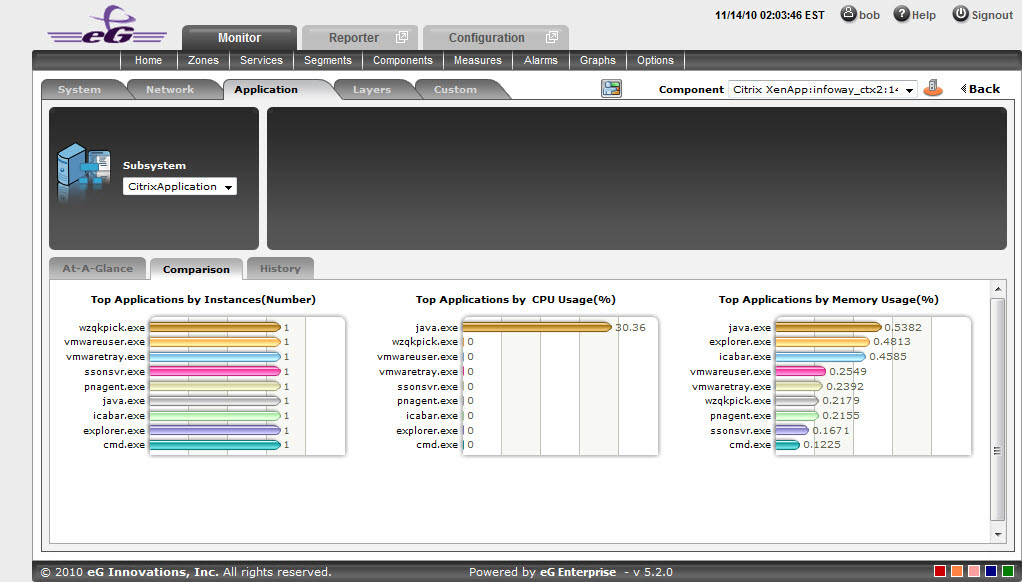Open the Graphs menu
This screenshot has width=1022, height=582.
point(598,60)
